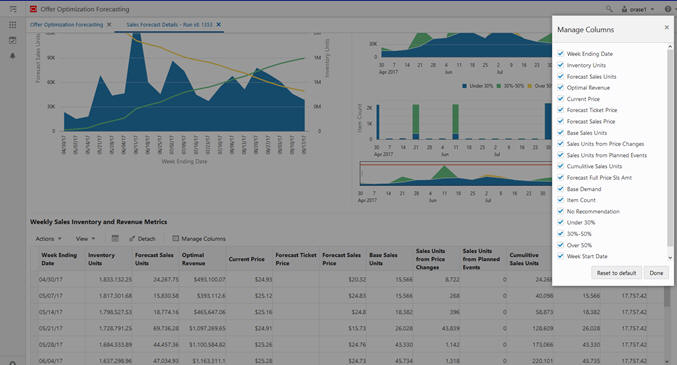Screen dimensions: 677x365
Task: Click the Base Sales Units column header
Action: coord(389,259)
